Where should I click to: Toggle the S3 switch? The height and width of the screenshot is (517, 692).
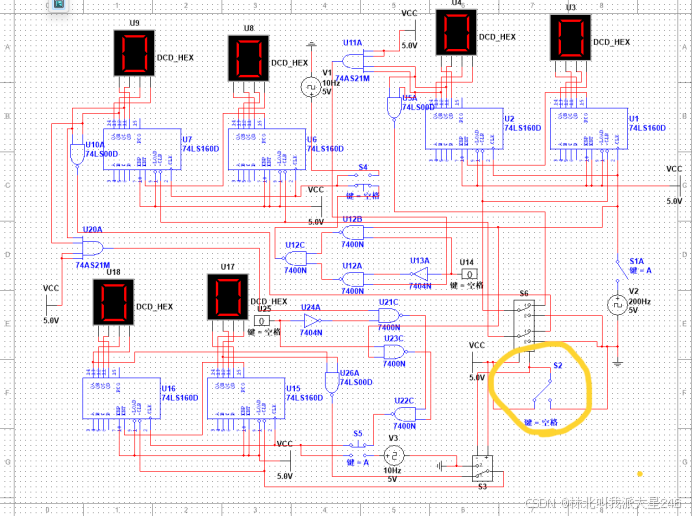click(x=482, y=469)
